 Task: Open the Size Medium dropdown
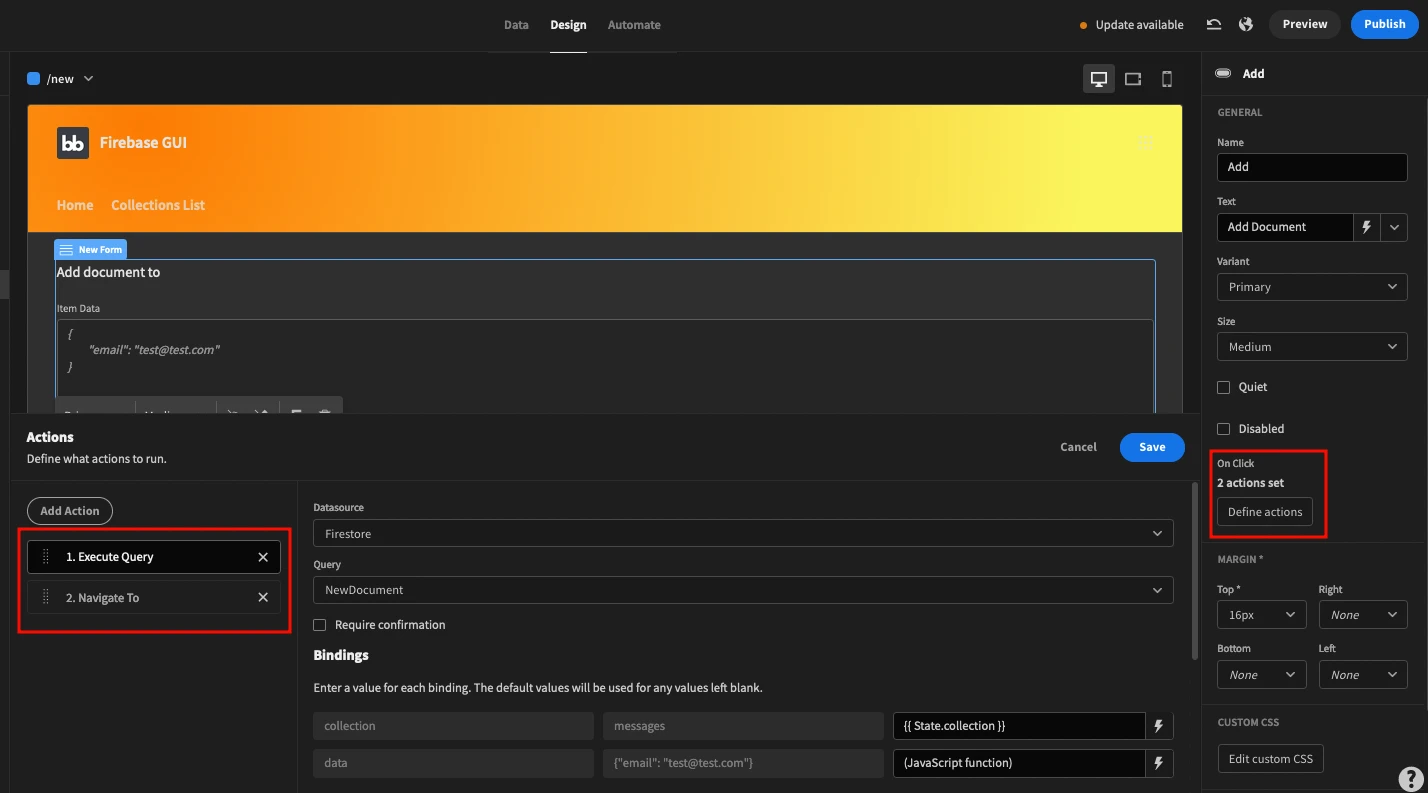1312,347
